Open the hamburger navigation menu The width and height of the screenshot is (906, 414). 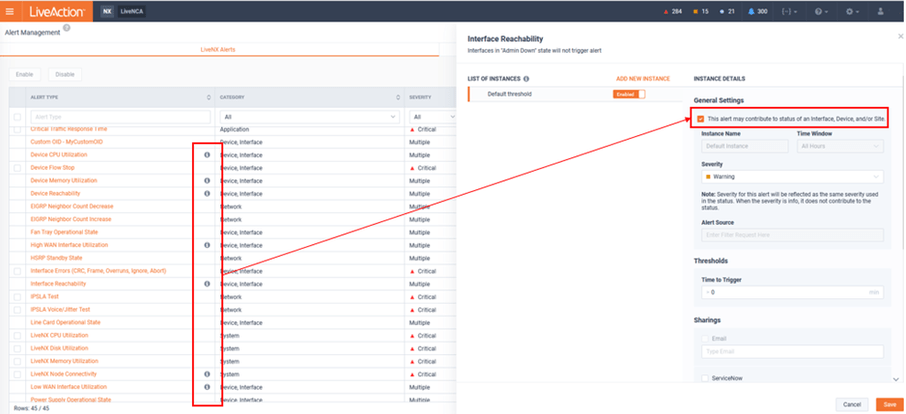pyautogui.click(x=10, y=11)
